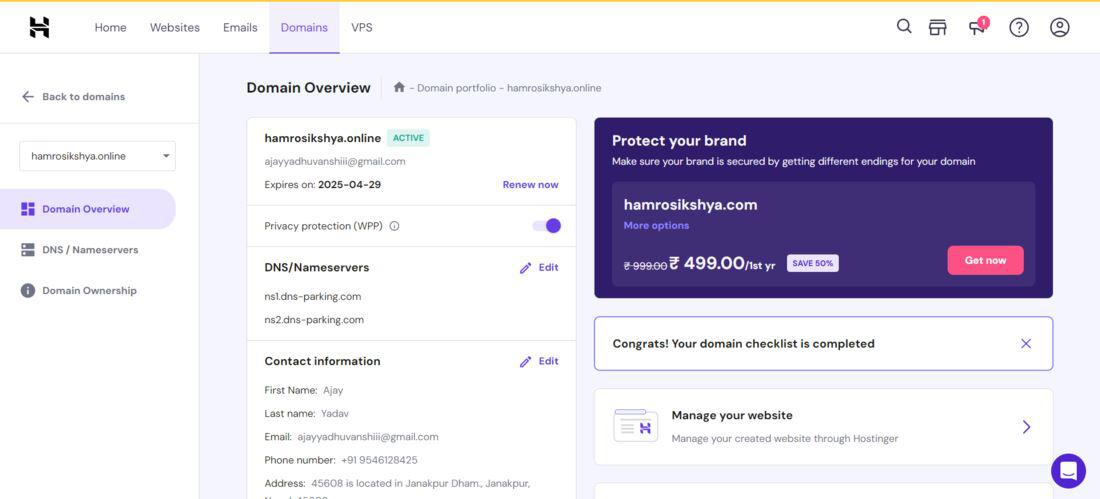Click the phone number +91 9546128425
Screen dimensions: 1100x499
pos(379,460)
